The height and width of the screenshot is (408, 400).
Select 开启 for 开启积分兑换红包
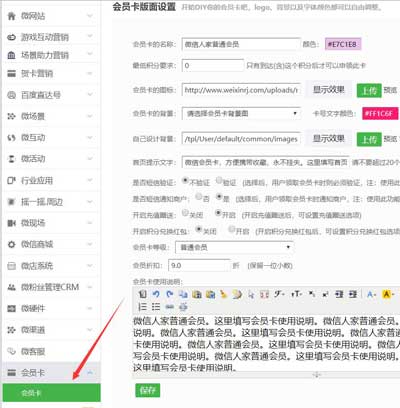tap(232, 229)
